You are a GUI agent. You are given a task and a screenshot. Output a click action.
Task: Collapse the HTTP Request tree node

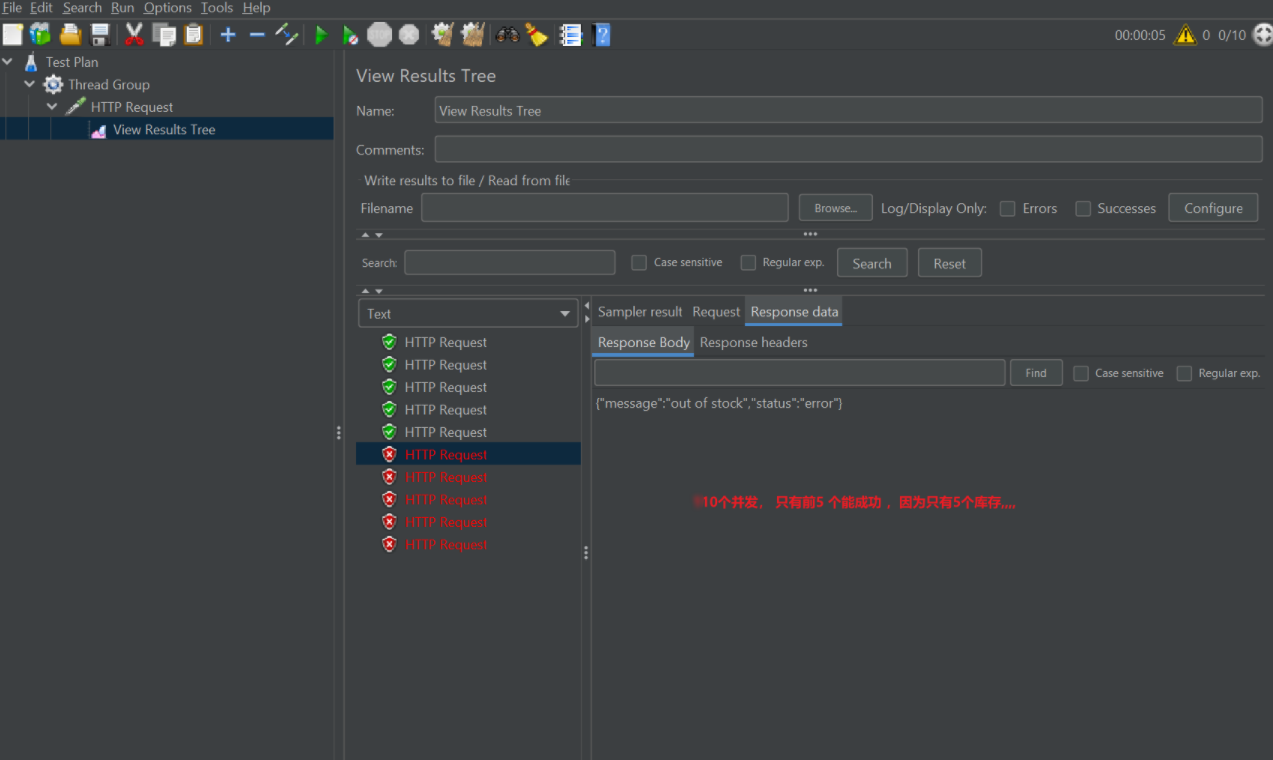pyautogui.click(x=52, y=107)
